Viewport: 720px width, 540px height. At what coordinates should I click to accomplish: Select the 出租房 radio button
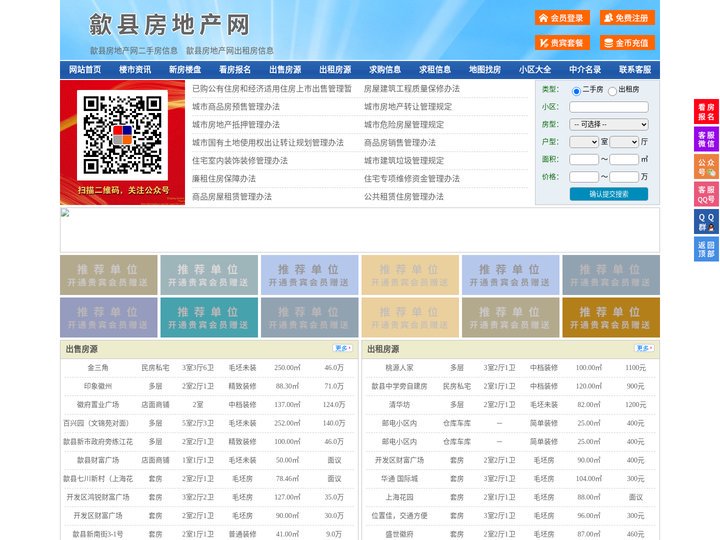pyautogui.click(x=612, y=91)
